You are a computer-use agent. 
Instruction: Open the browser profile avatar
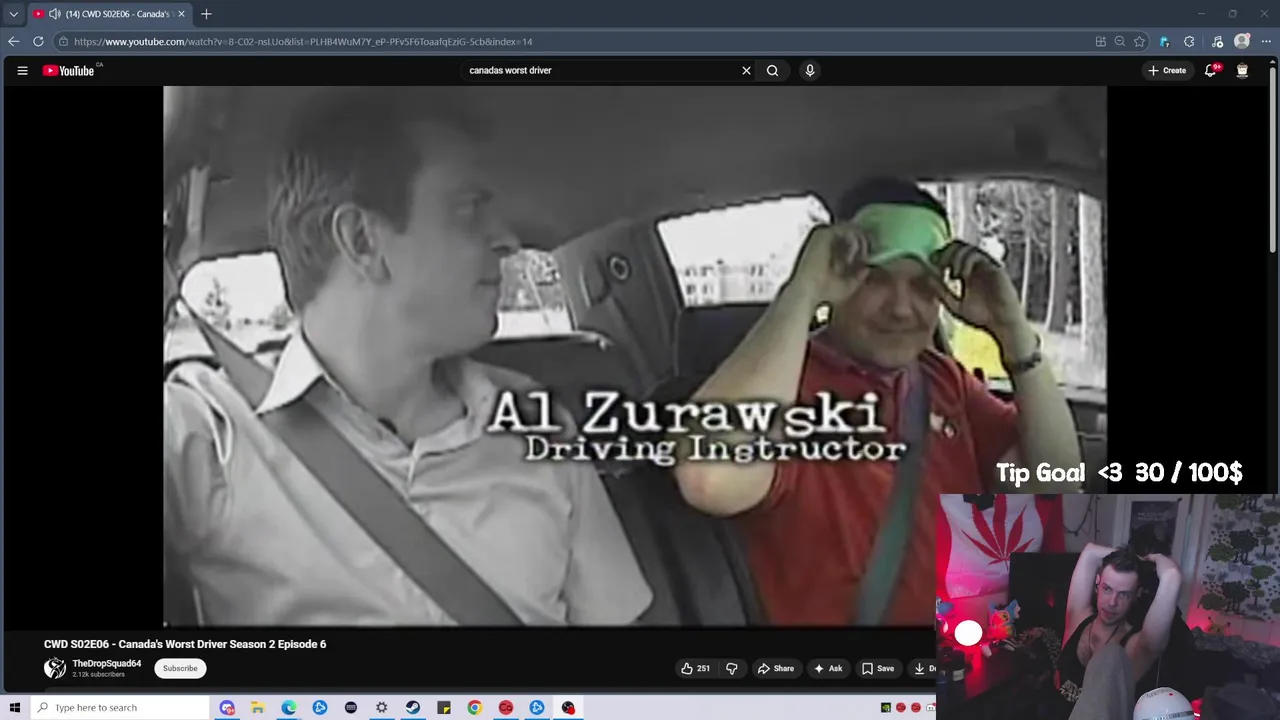[x=1242, y=41]
